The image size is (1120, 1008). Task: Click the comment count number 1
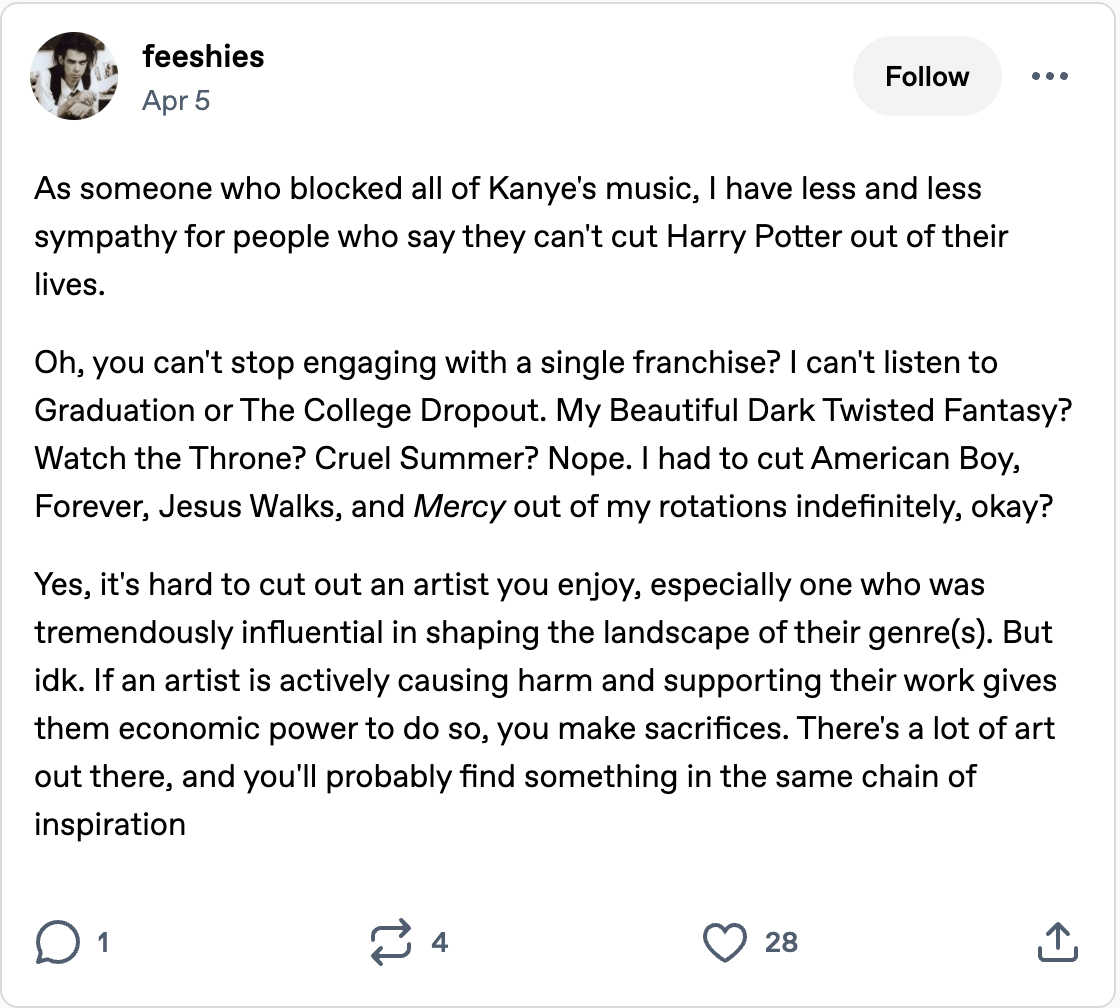(x=103, y=942)
